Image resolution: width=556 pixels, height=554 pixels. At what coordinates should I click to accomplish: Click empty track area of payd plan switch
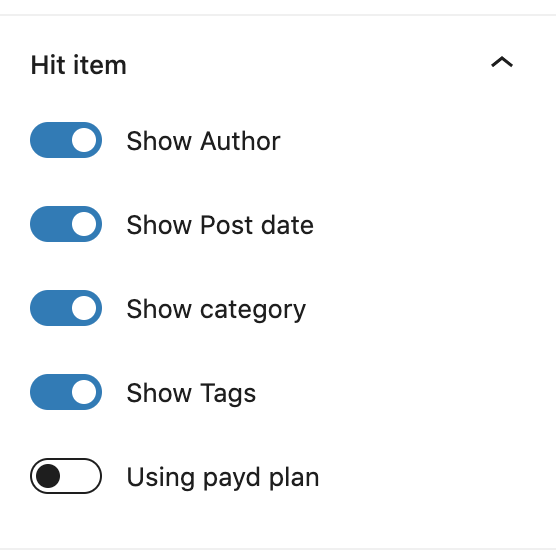point(81,476)
